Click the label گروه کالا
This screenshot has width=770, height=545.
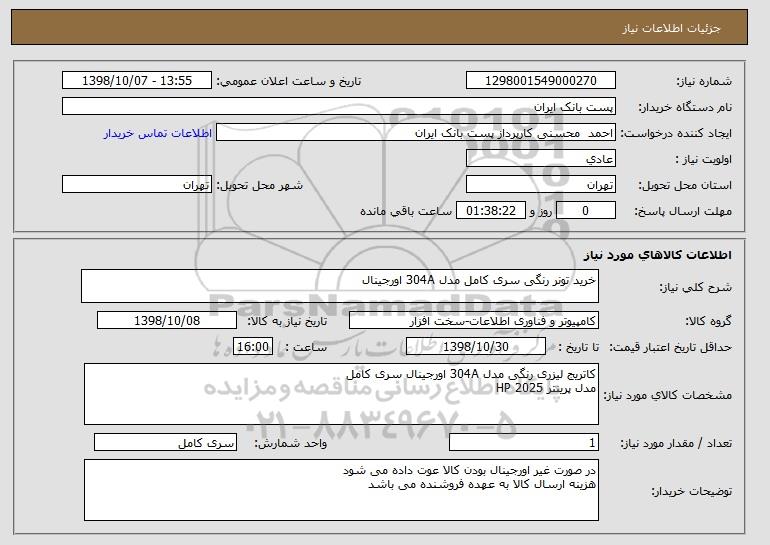(709, 321)
